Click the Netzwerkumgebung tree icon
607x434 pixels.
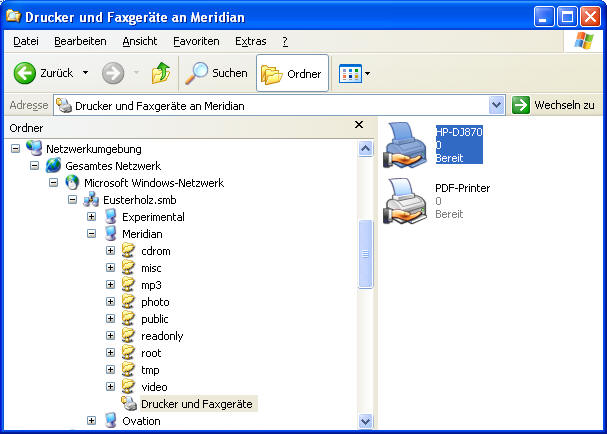click(34, 149)
